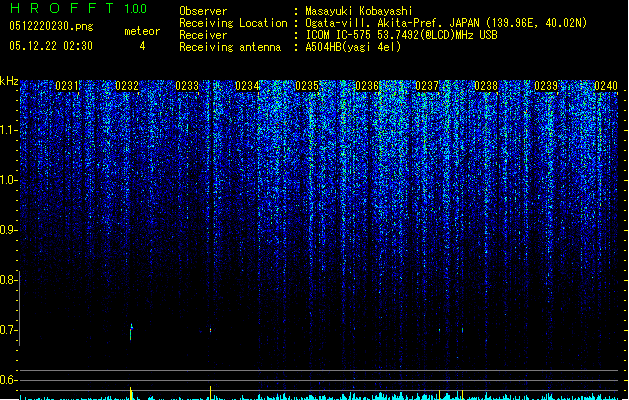
Task: Click the 'Observer' field label
Action: click(x=203, y=11)
